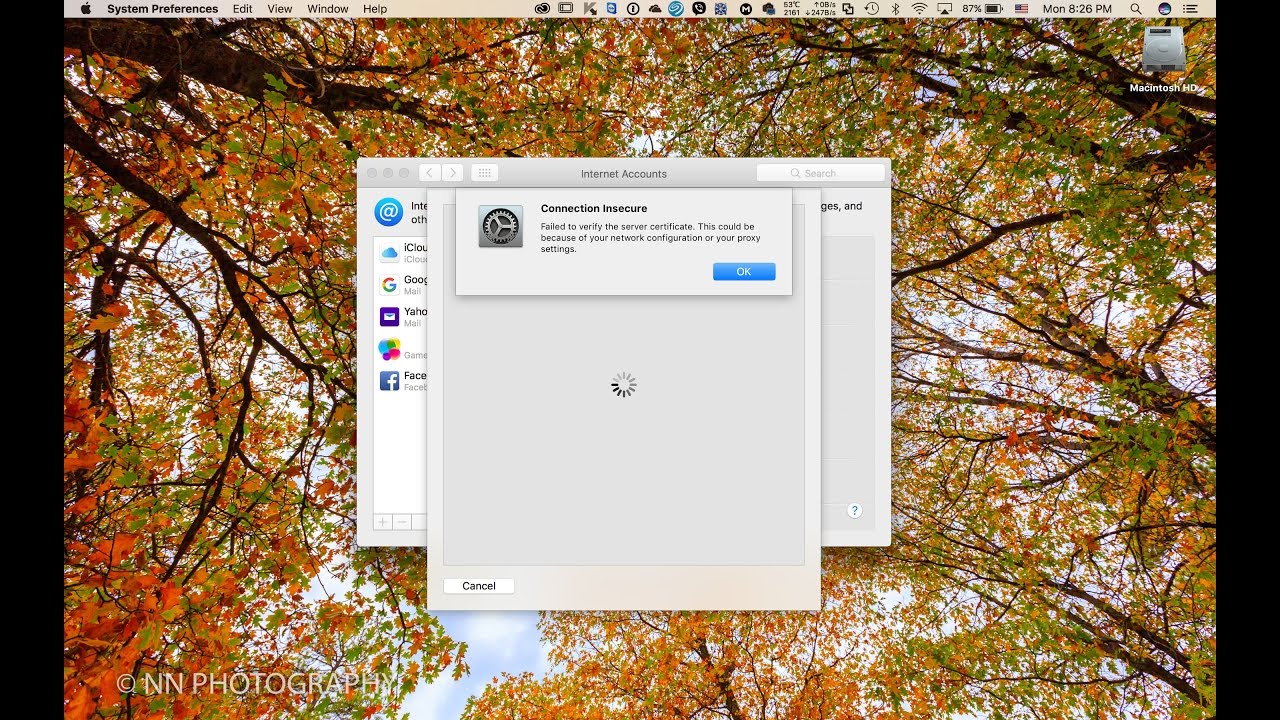Add an account with the plus button
The width and height of the screenshot is (1280, 720).
pos(383,522)
